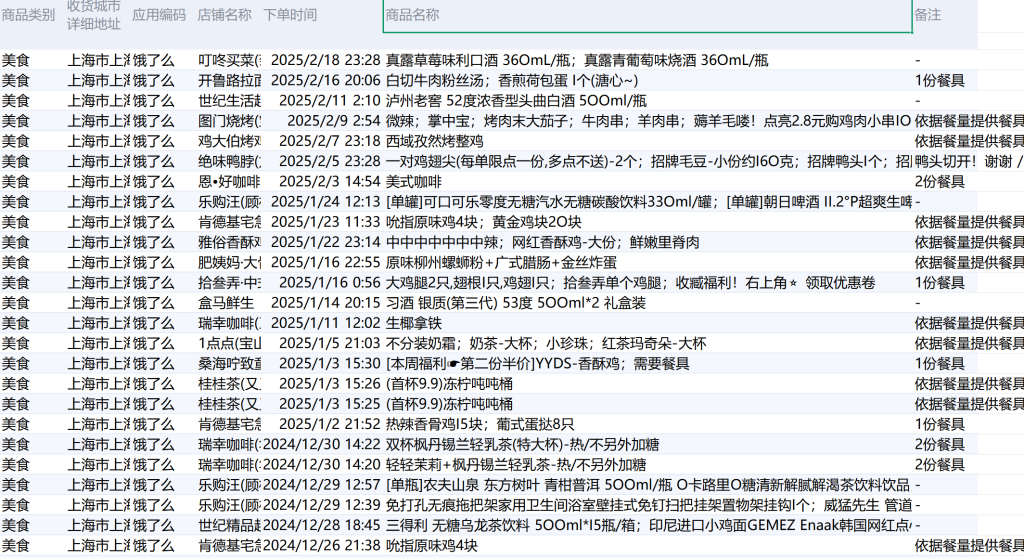Select the 三得利 无糖乌龙茶 product cell
Image resolution: width=1024 pixels, height=558 pixels.
(647, 526)
